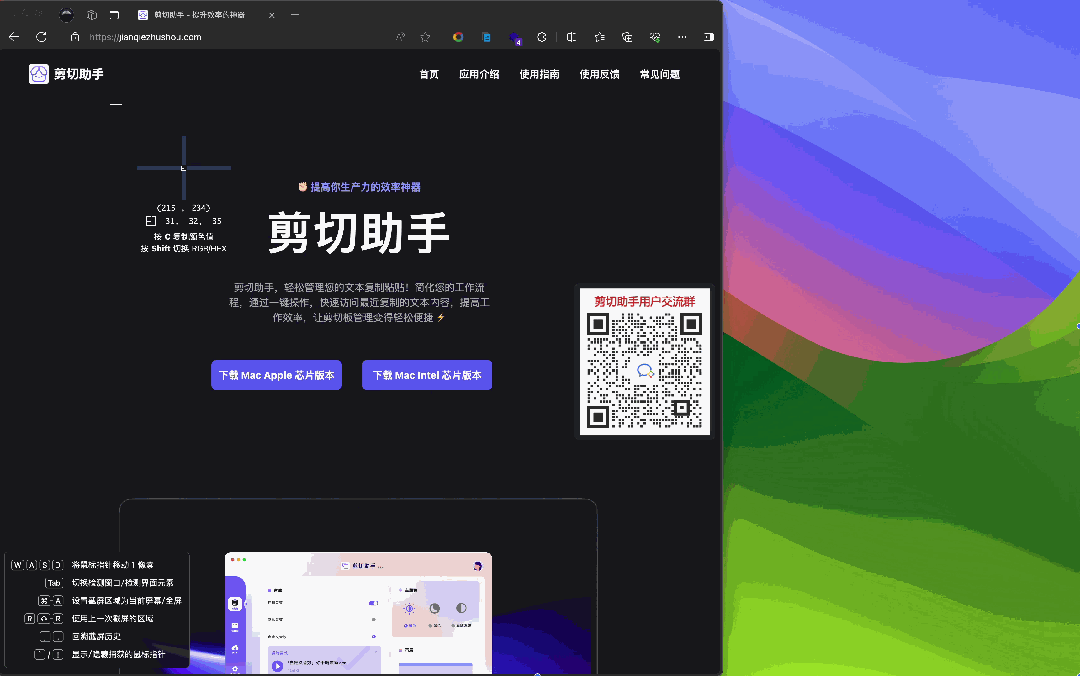Open the workspaces icon in title bar

(92, 14)
